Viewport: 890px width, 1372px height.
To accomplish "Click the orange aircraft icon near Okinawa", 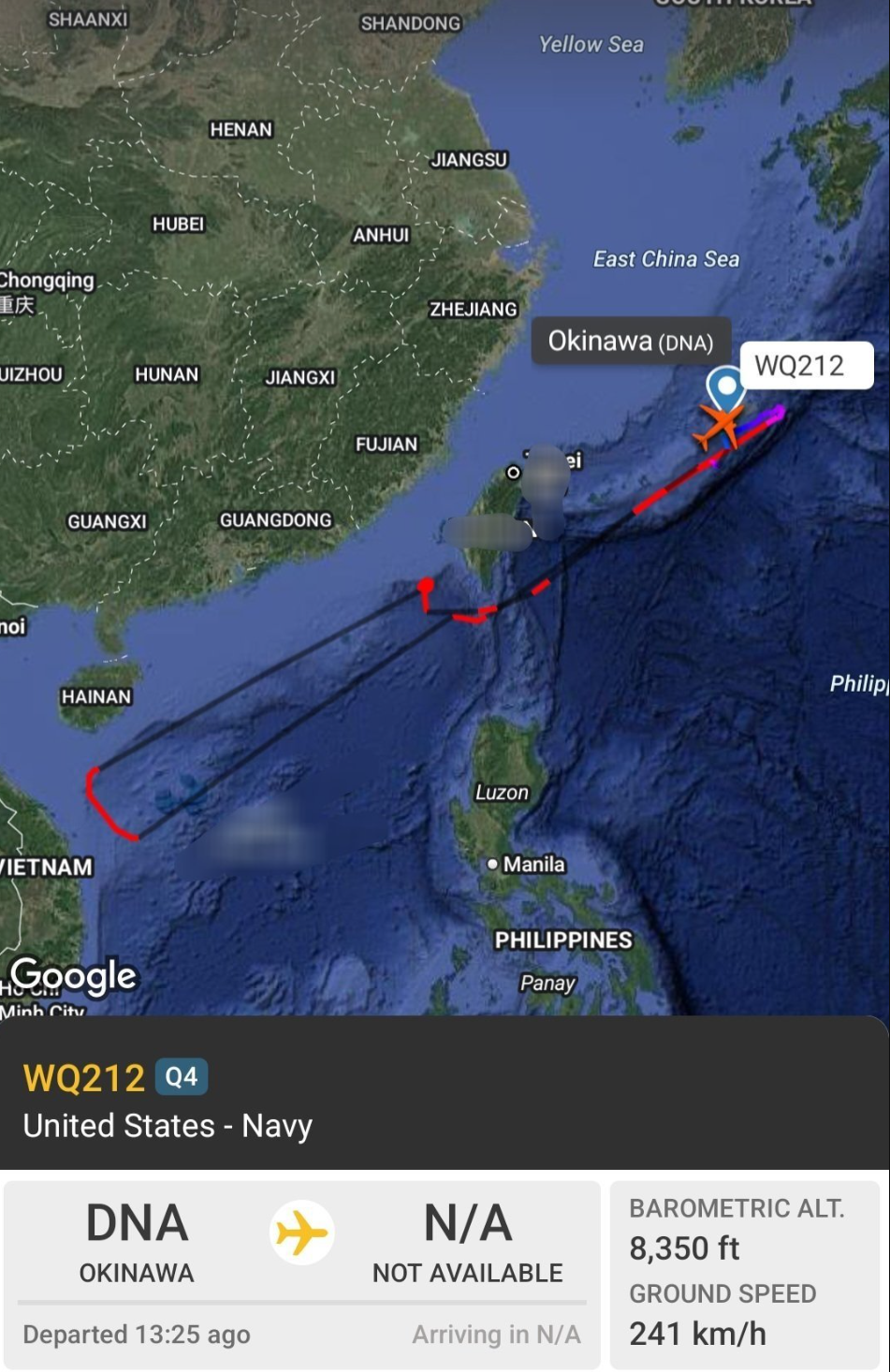I will coord(719,426).
